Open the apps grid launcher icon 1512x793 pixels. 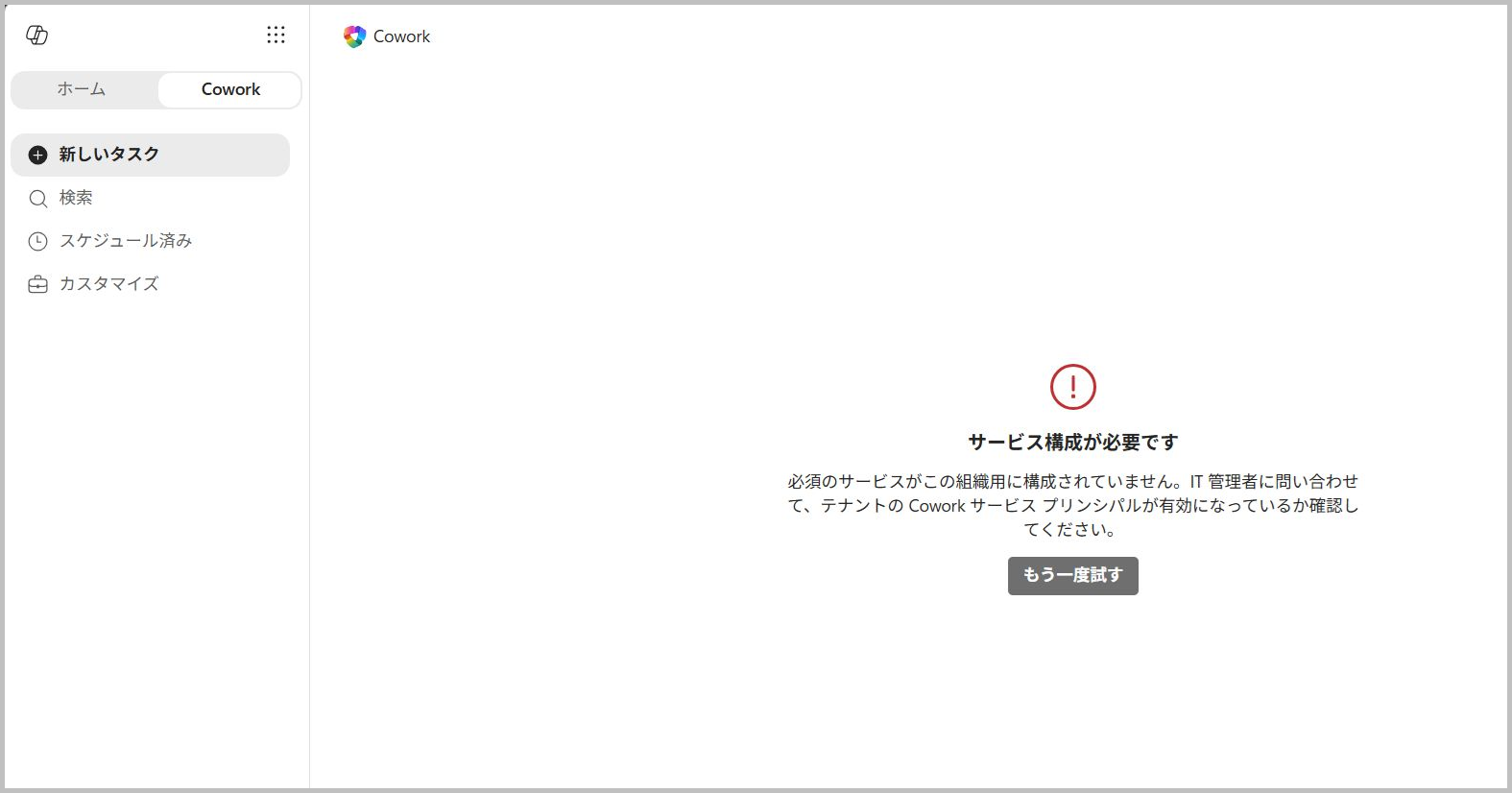point(276,36)
